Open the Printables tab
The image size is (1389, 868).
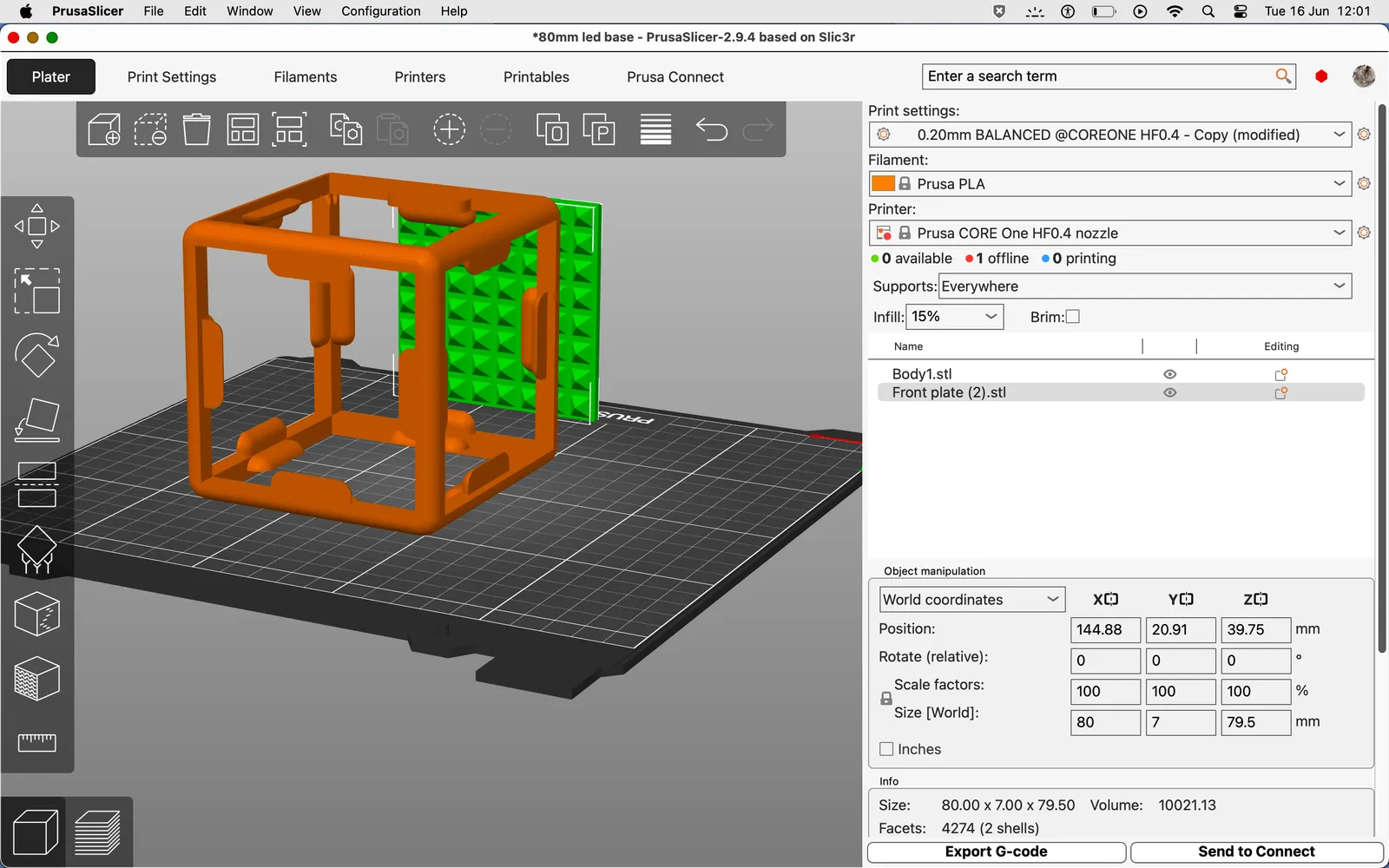click(537, 76)
